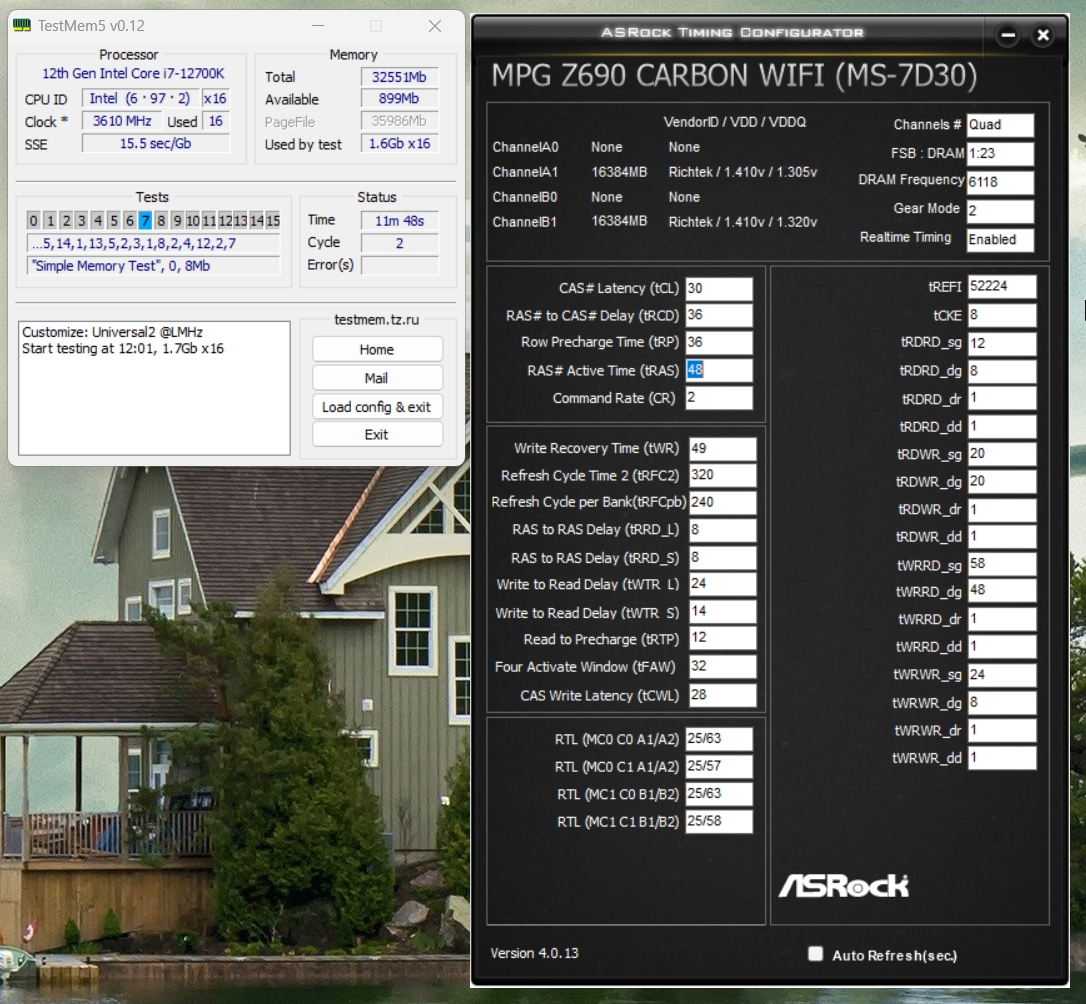Click the Time status value 11m 48s
This screenshot has width=1086, height=1004.
(400, 221)
